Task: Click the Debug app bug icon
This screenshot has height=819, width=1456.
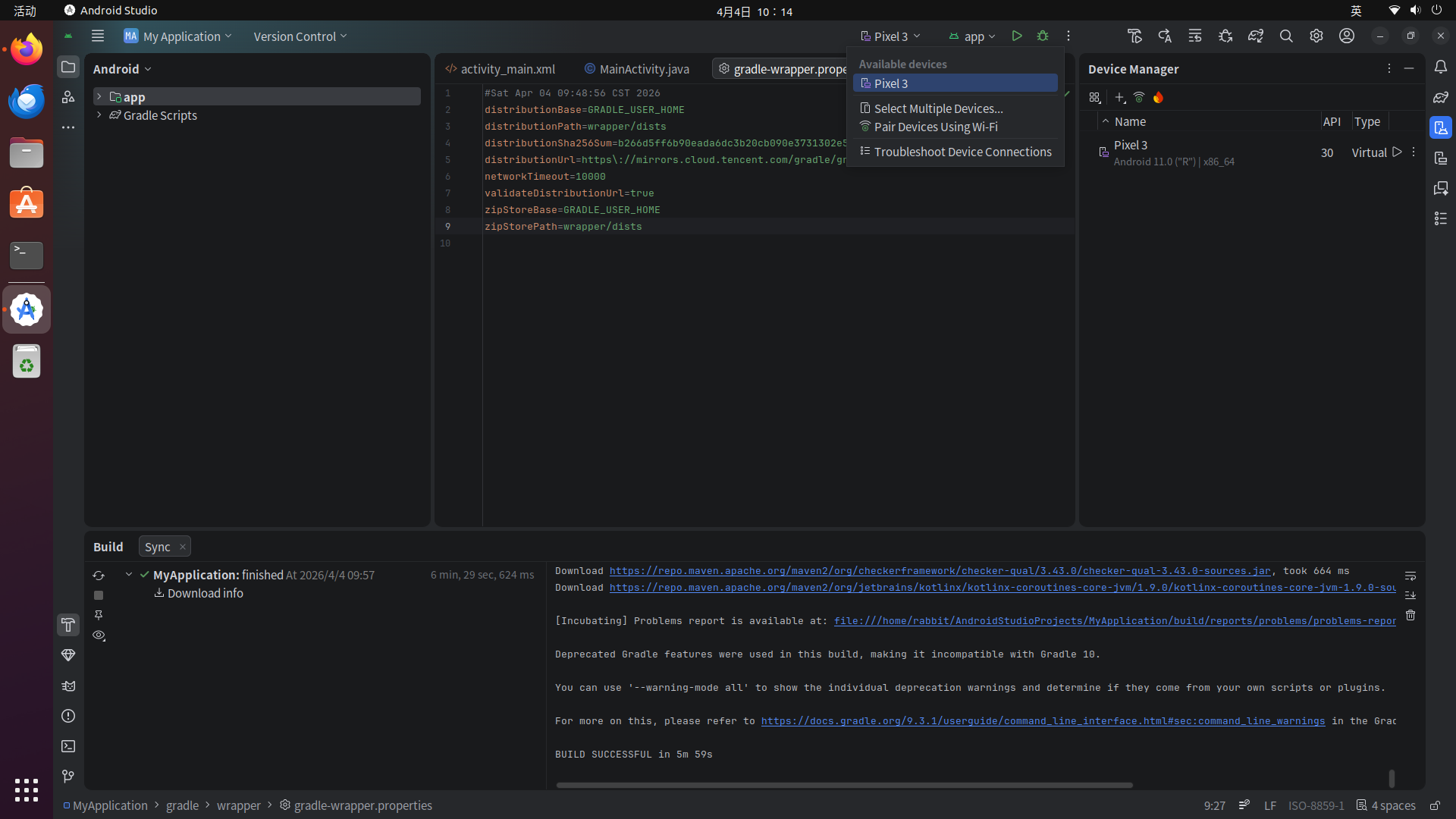Action: [x=1043, y=36]
